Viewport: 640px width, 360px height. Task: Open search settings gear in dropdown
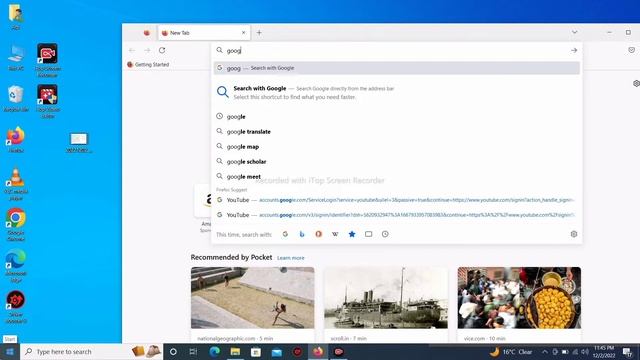click(x=573, y=234)
